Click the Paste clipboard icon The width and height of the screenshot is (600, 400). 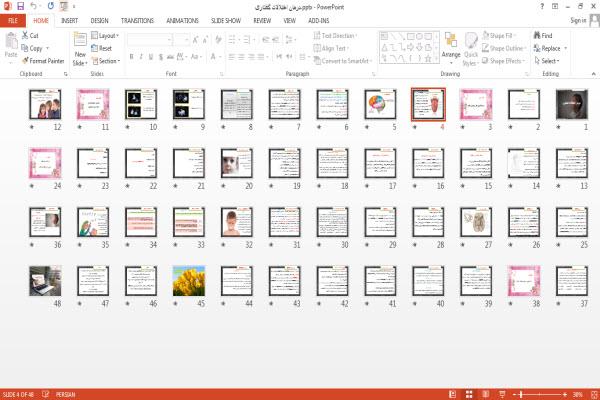point(11,40)
